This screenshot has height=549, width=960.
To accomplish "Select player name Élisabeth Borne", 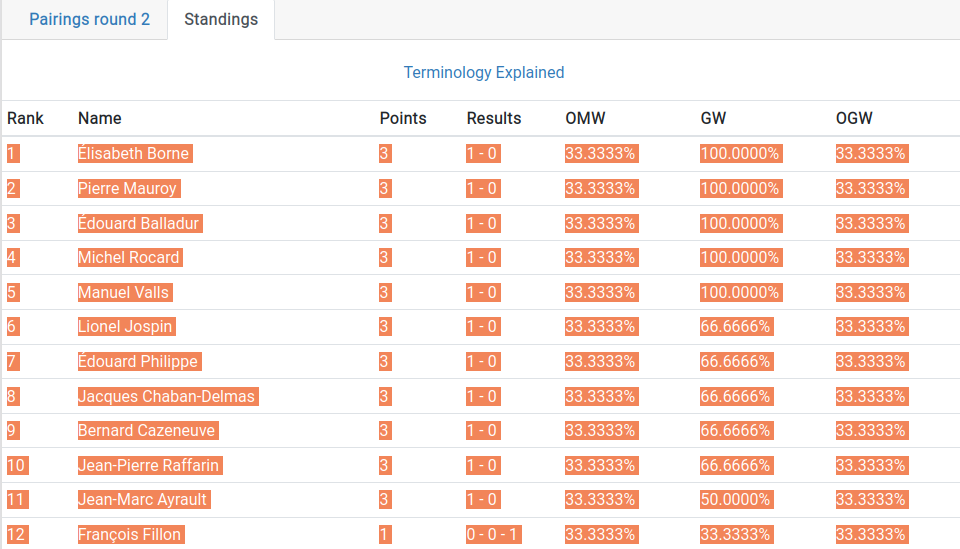I will tap(134, 154).
